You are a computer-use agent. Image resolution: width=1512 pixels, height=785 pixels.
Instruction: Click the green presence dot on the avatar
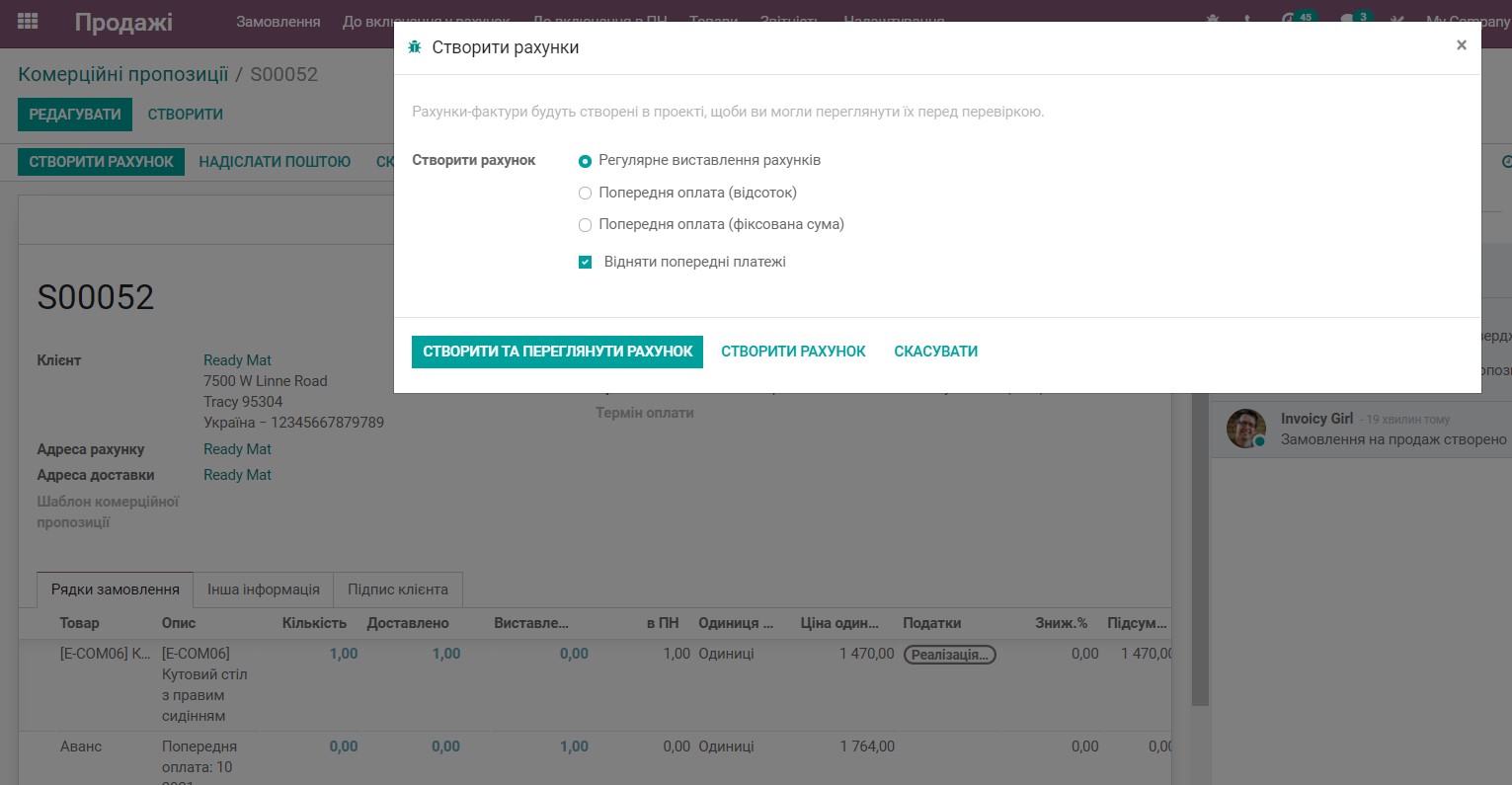pos(1258,440)
